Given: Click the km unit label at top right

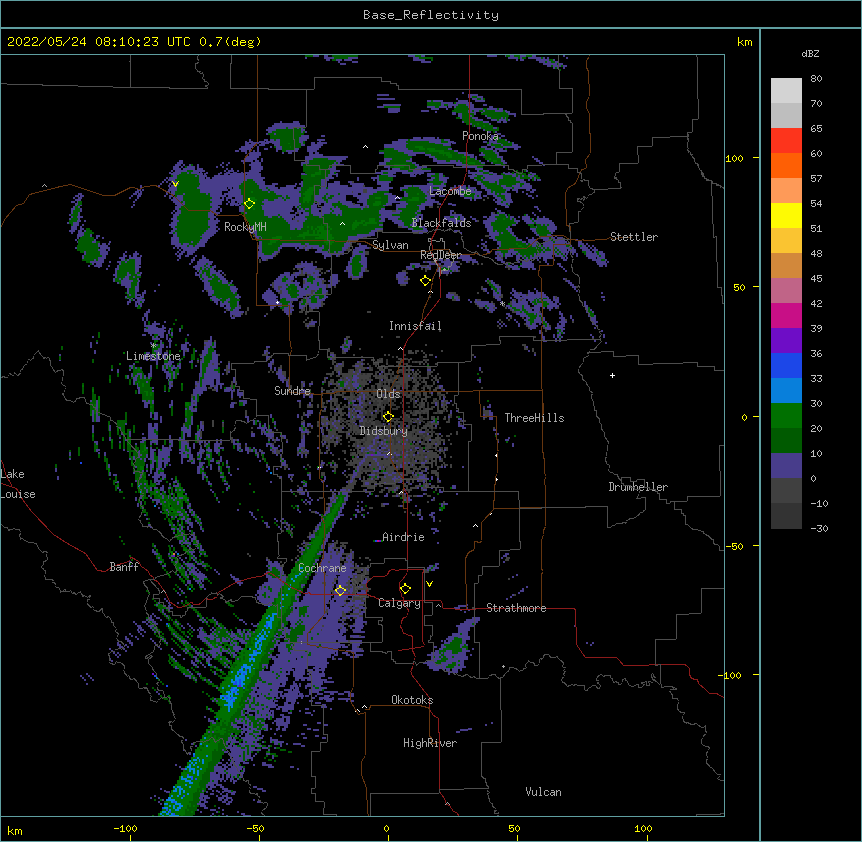Looking at the screenshot, I should coord(744,42).
